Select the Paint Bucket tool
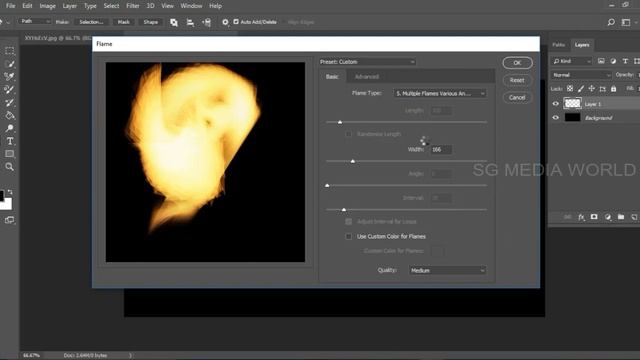 9,116
